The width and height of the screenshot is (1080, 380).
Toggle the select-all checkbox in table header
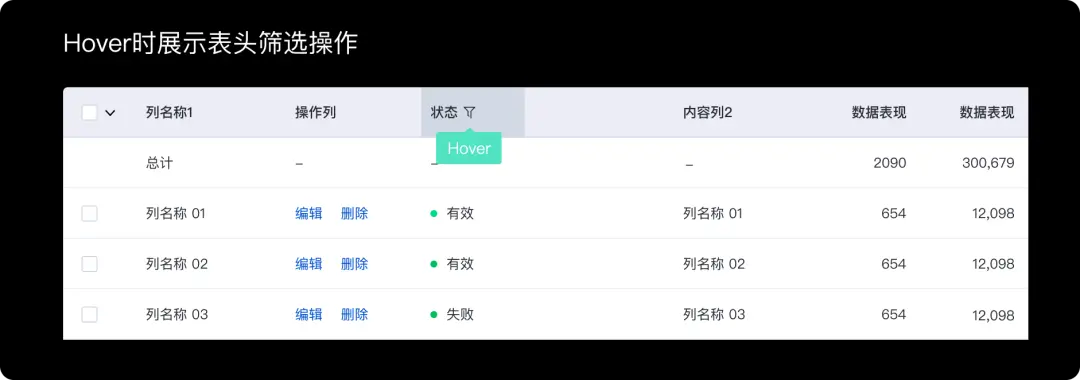click(90, 112)
